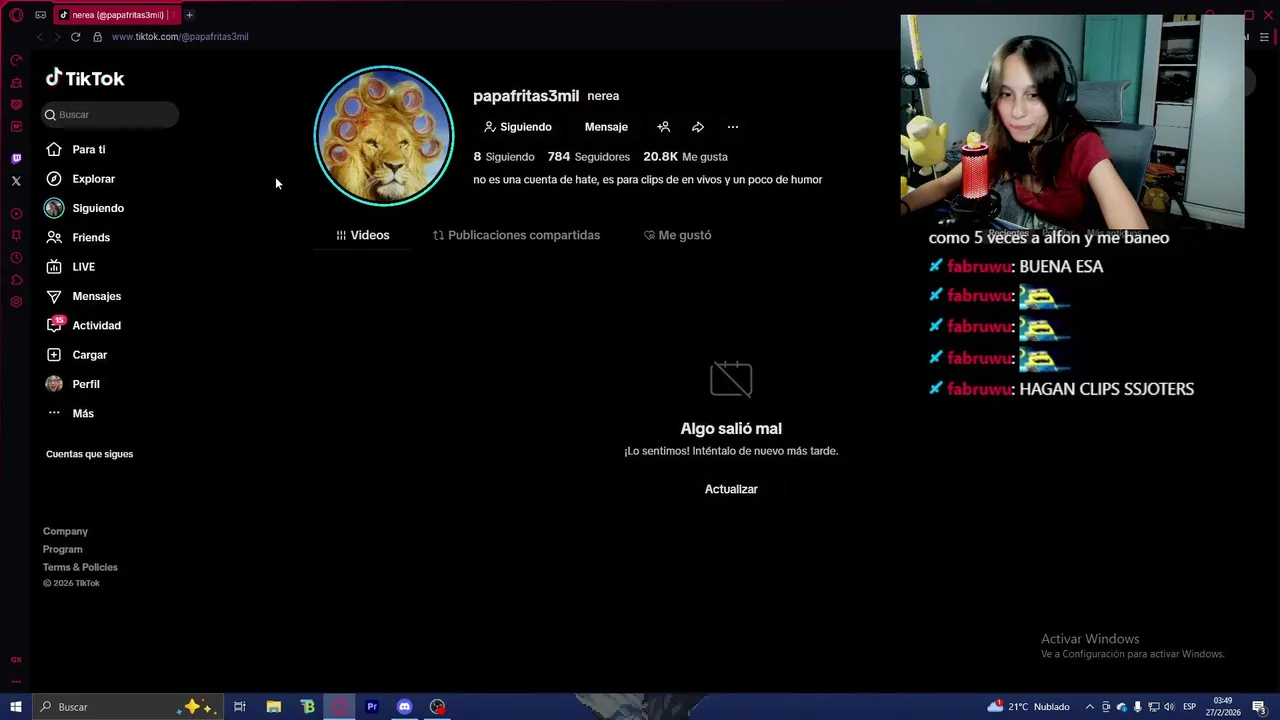The height and width of the screenshot is (720, 1280).
Task: Focus the TikTok Buscar search box
Action: tap(110, 115)
